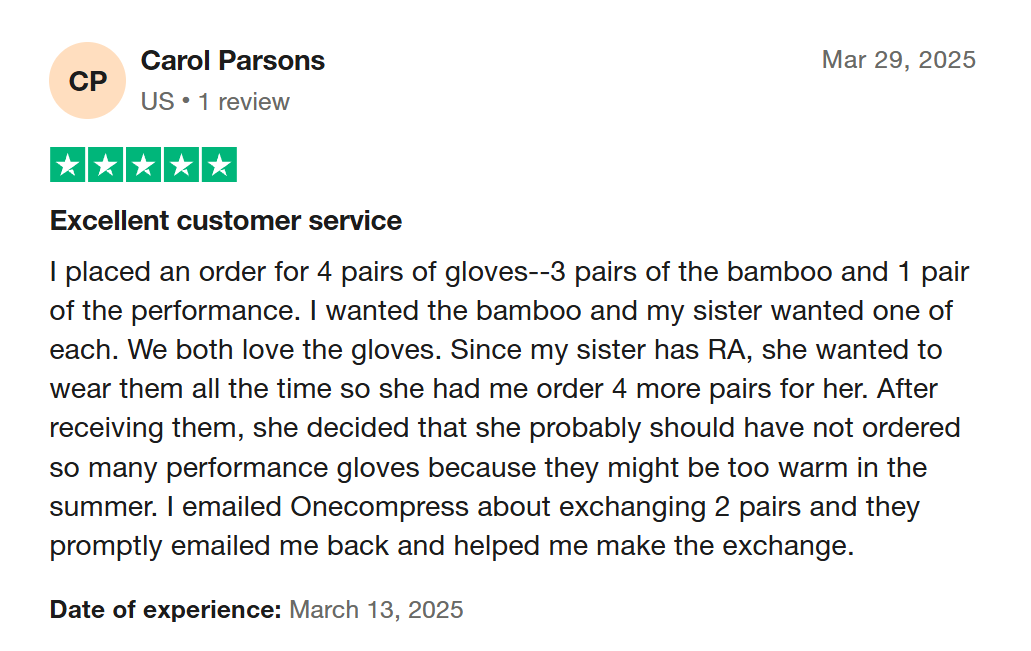The image size is (1031, 651).
Task: Click the fourth green rating star
Action: pyautogui.click(x=181, y=165)
